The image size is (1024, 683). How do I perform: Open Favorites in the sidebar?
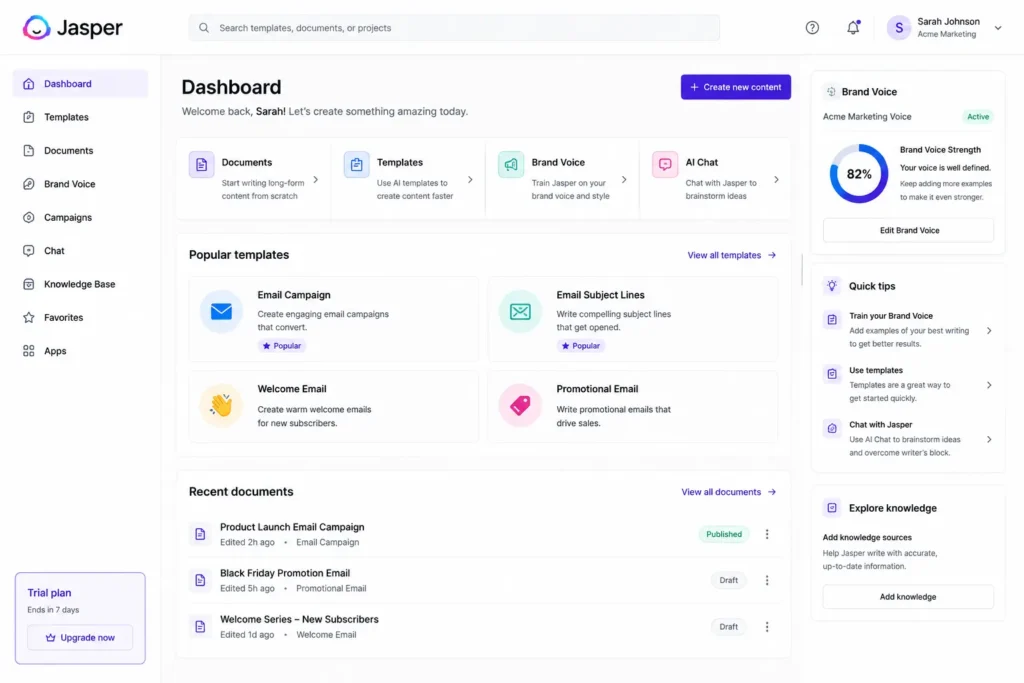(x=80, y=317)
